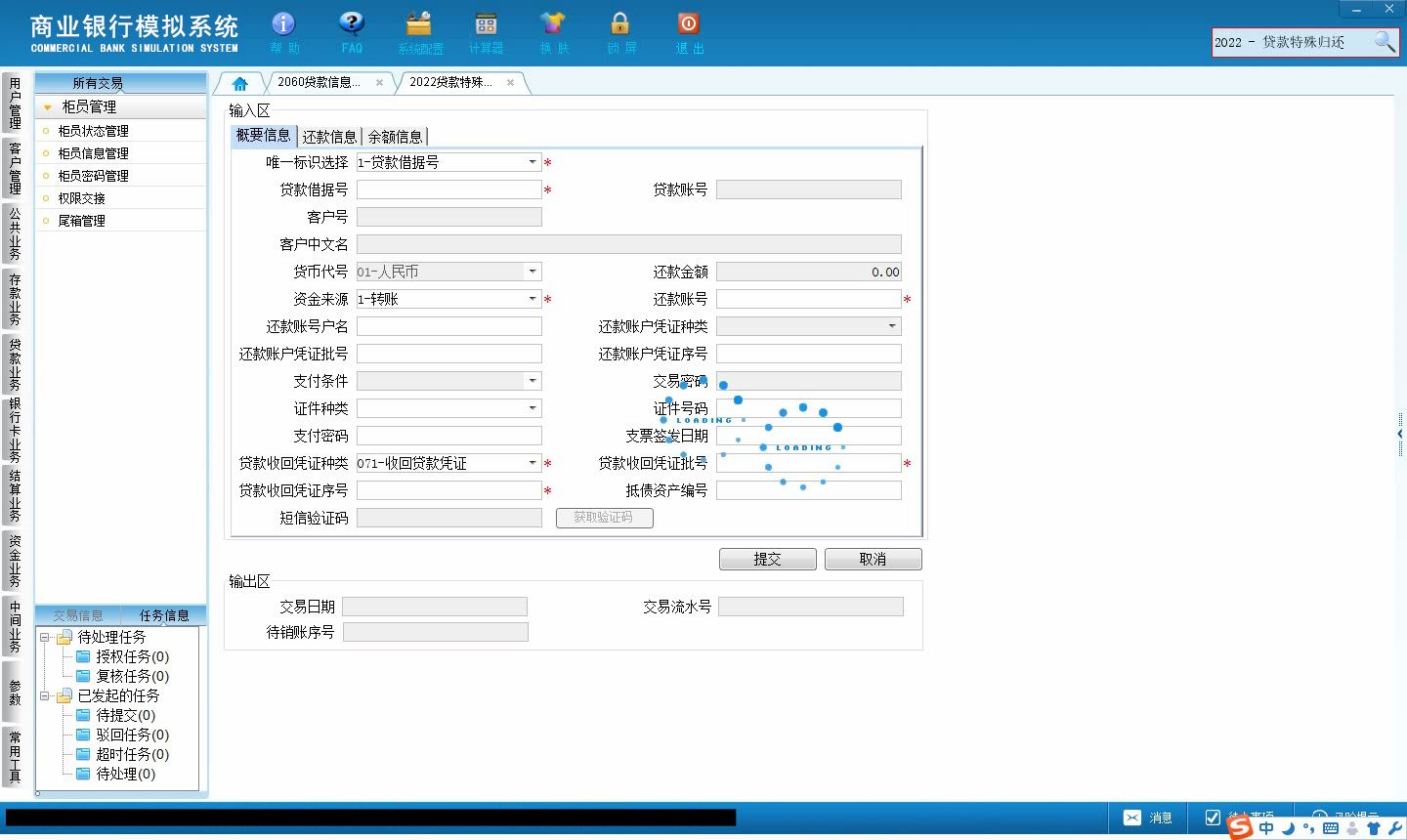Open the Sogou wrench toolbox icon
Image resolution: width=1407 pixels, height=840 pixels.
[1394, 828]
